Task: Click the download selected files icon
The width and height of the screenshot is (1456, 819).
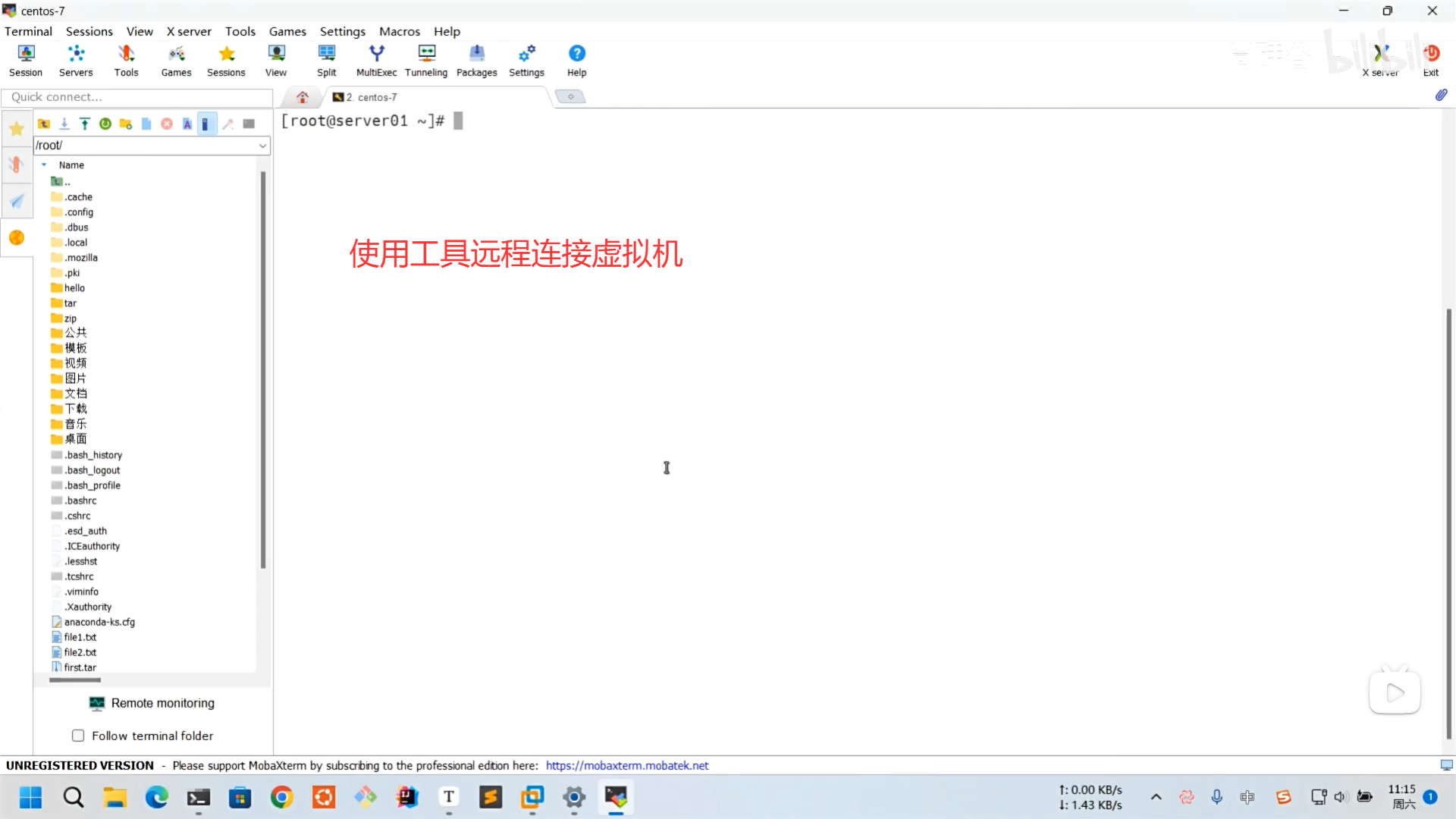Action: click(x=64, y=124)
